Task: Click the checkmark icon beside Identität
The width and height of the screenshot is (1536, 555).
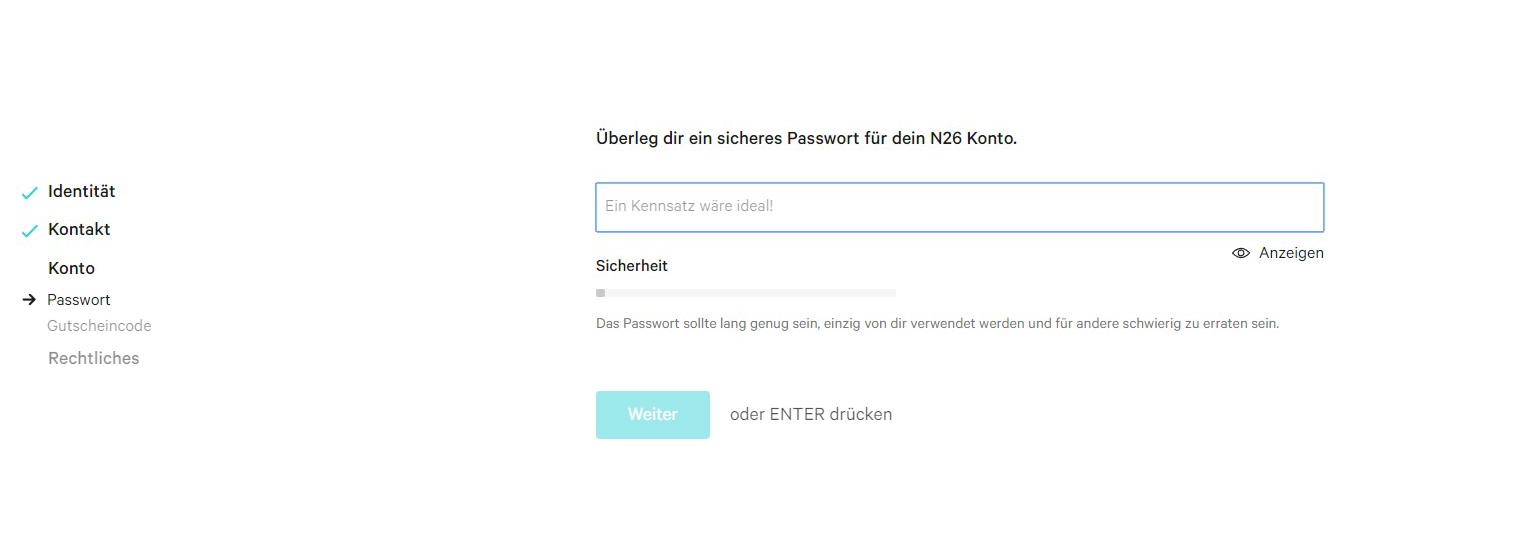Action: tap(29, 193)
